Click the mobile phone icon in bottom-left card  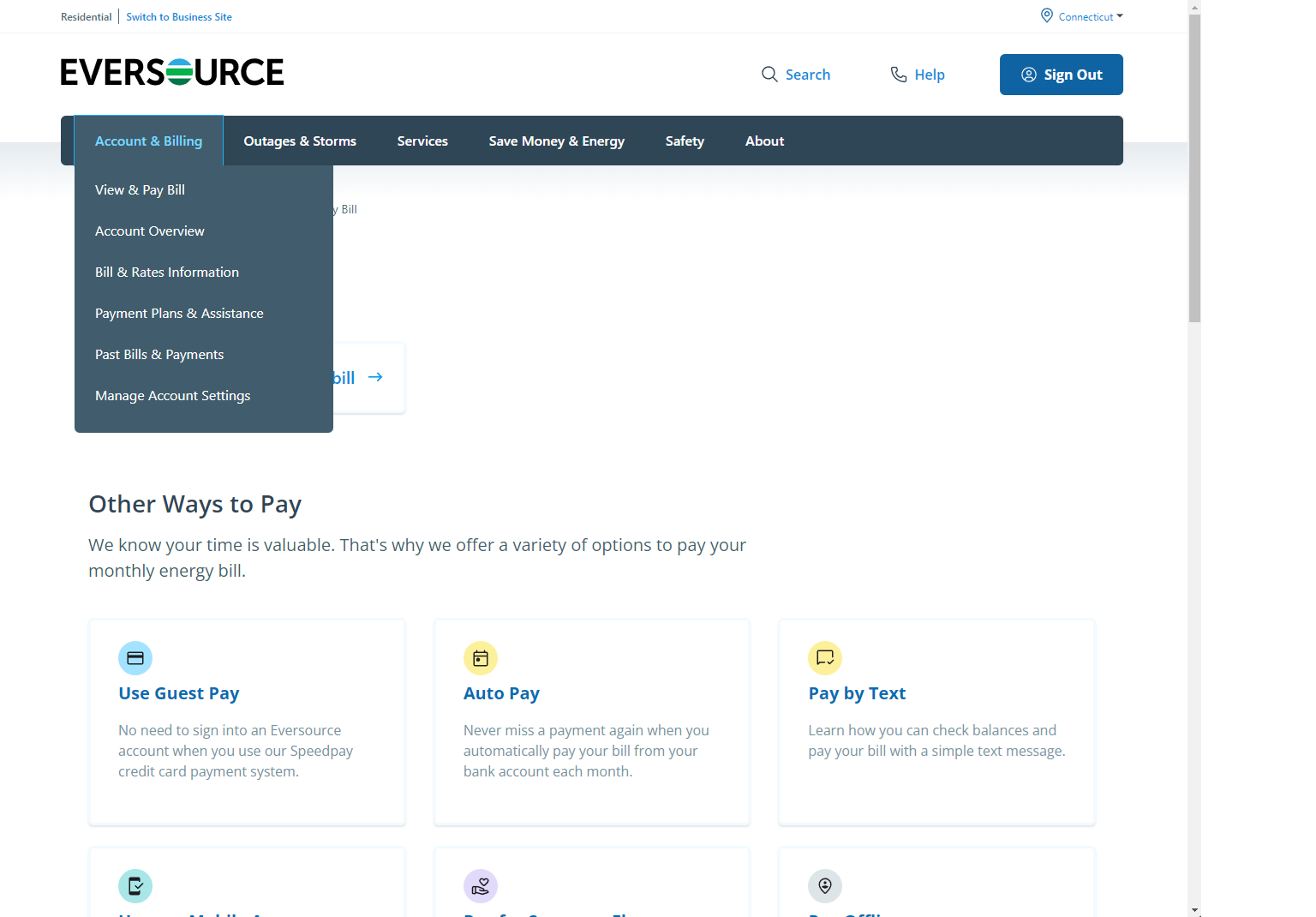(x=135, y=886)
